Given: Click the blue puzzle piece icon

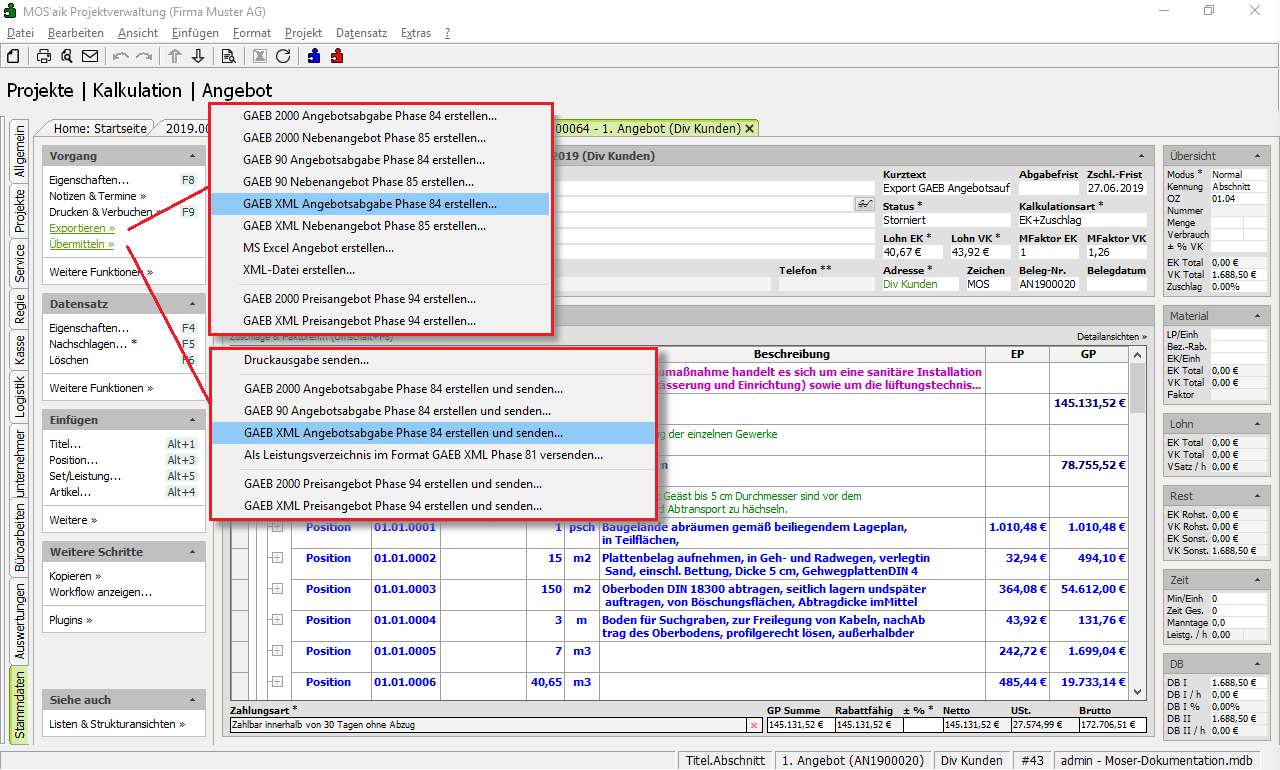Looking at the screenshot, I should (314, 56).
